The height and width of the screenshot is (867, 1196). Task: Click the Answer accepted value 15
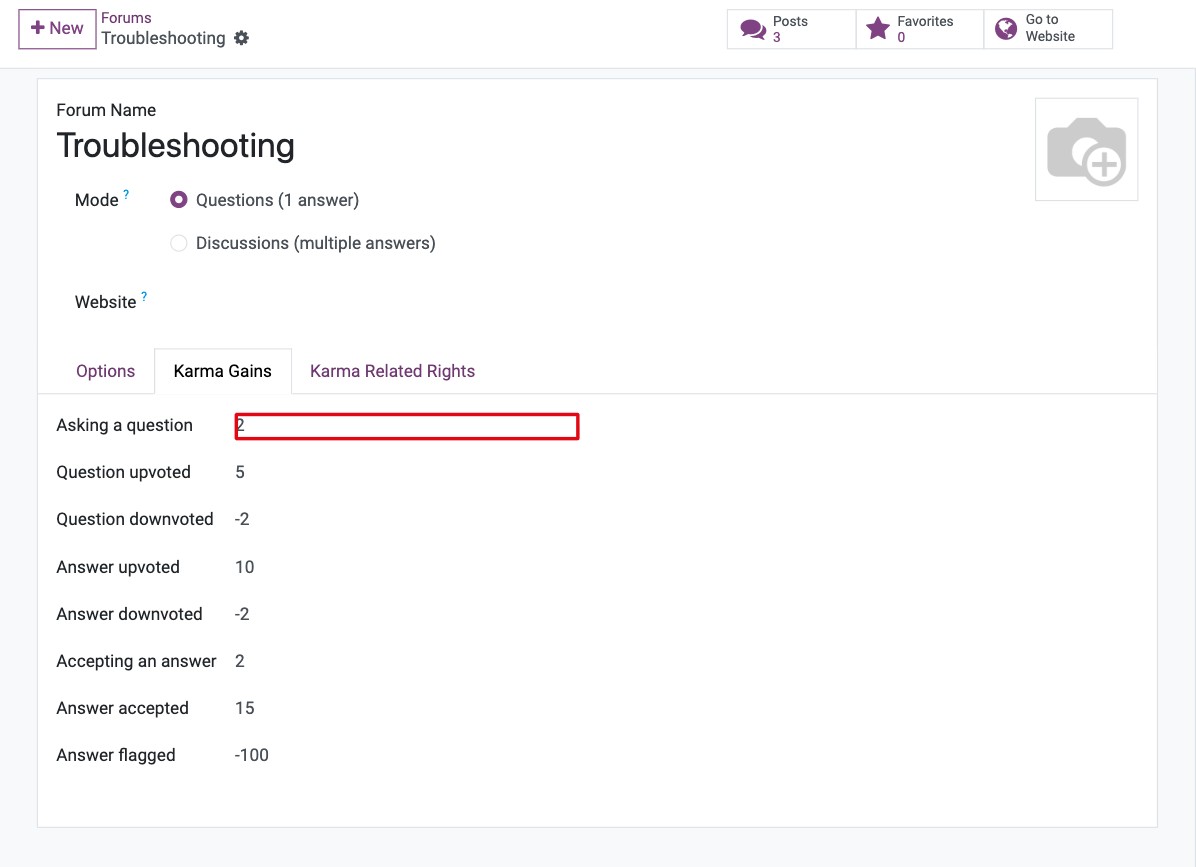click(x=244, y=708)
